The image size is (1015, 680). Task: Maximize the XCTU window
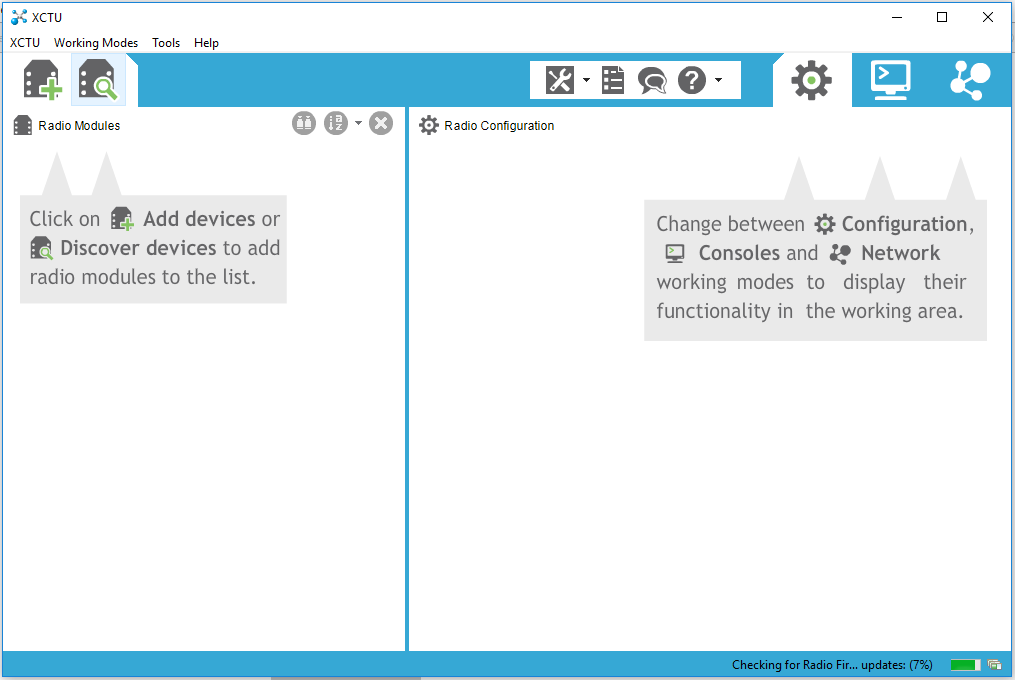942,17
